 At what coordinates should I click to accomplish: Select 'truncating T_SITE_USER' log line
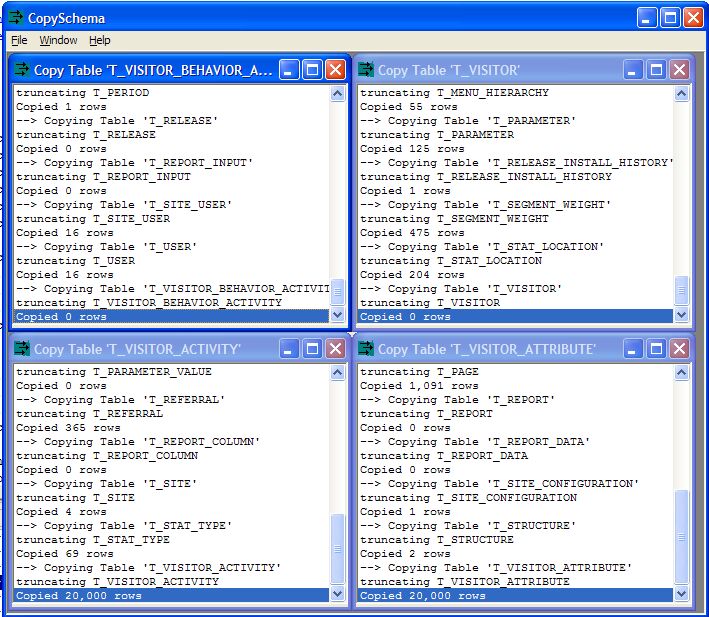click(93, 219)
